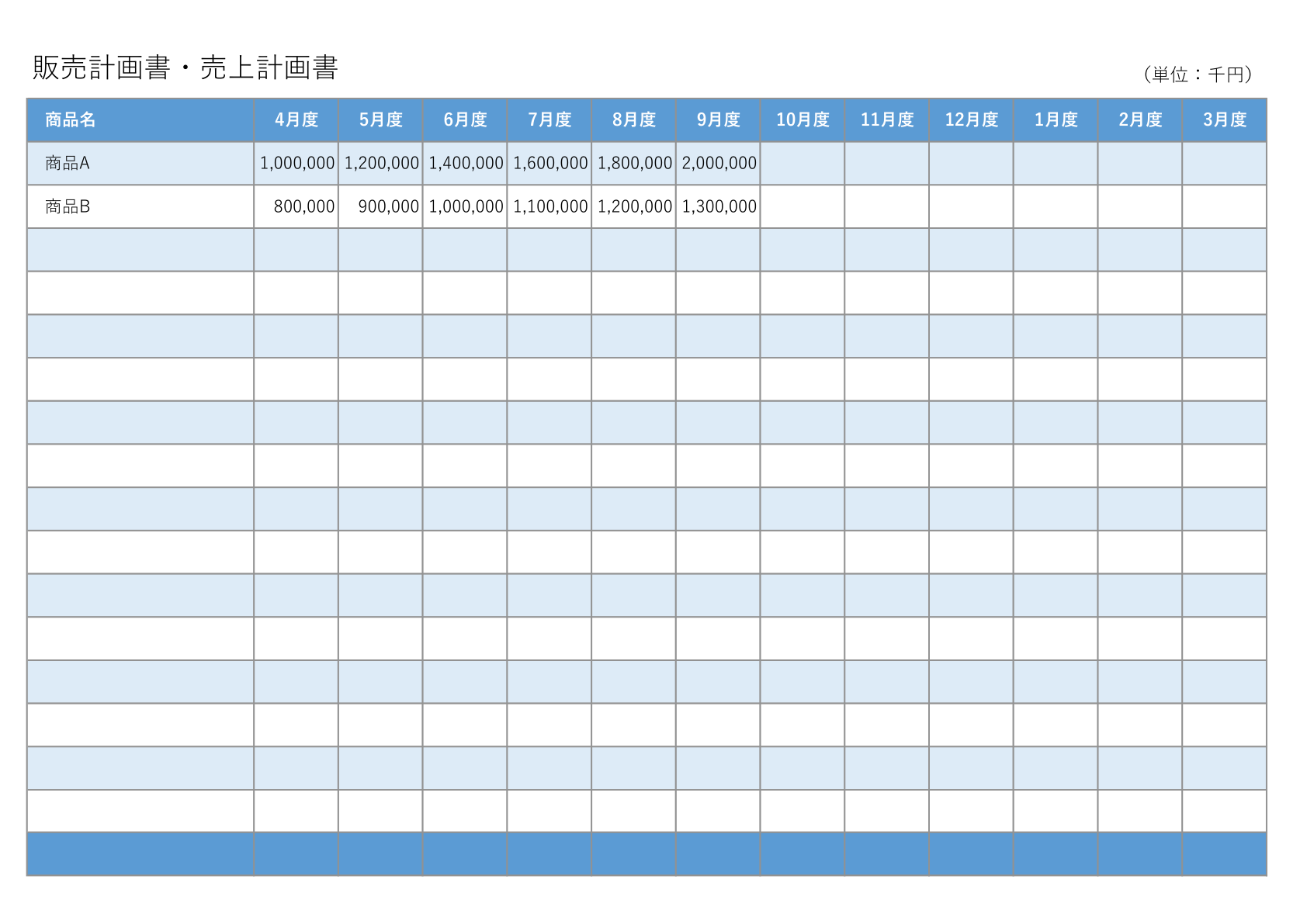Click the 10月度 column header

(x=803, y=119)
